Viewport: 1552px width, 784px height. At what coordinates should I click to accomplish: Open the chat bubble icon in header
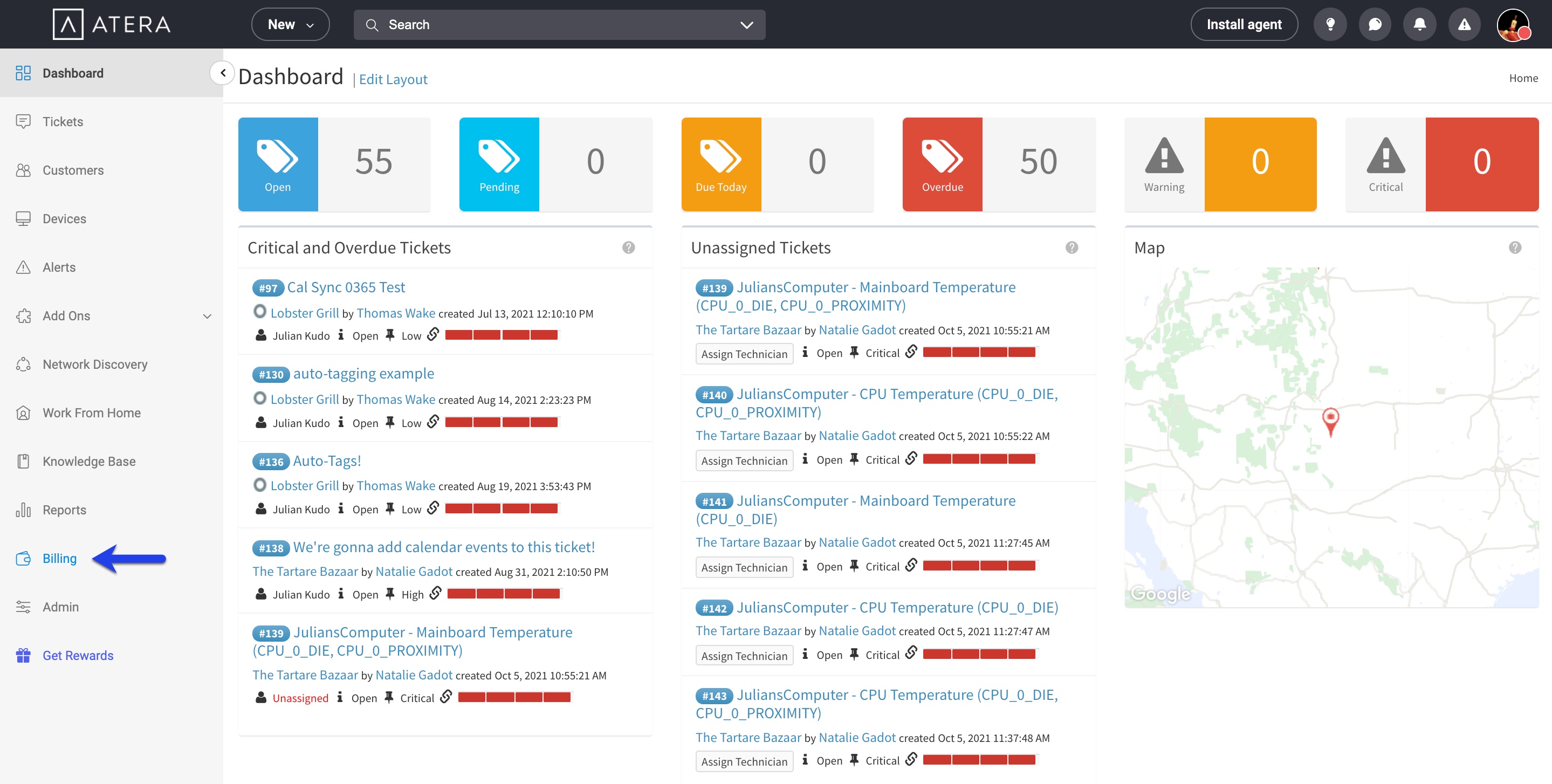tap(1375, 25)
